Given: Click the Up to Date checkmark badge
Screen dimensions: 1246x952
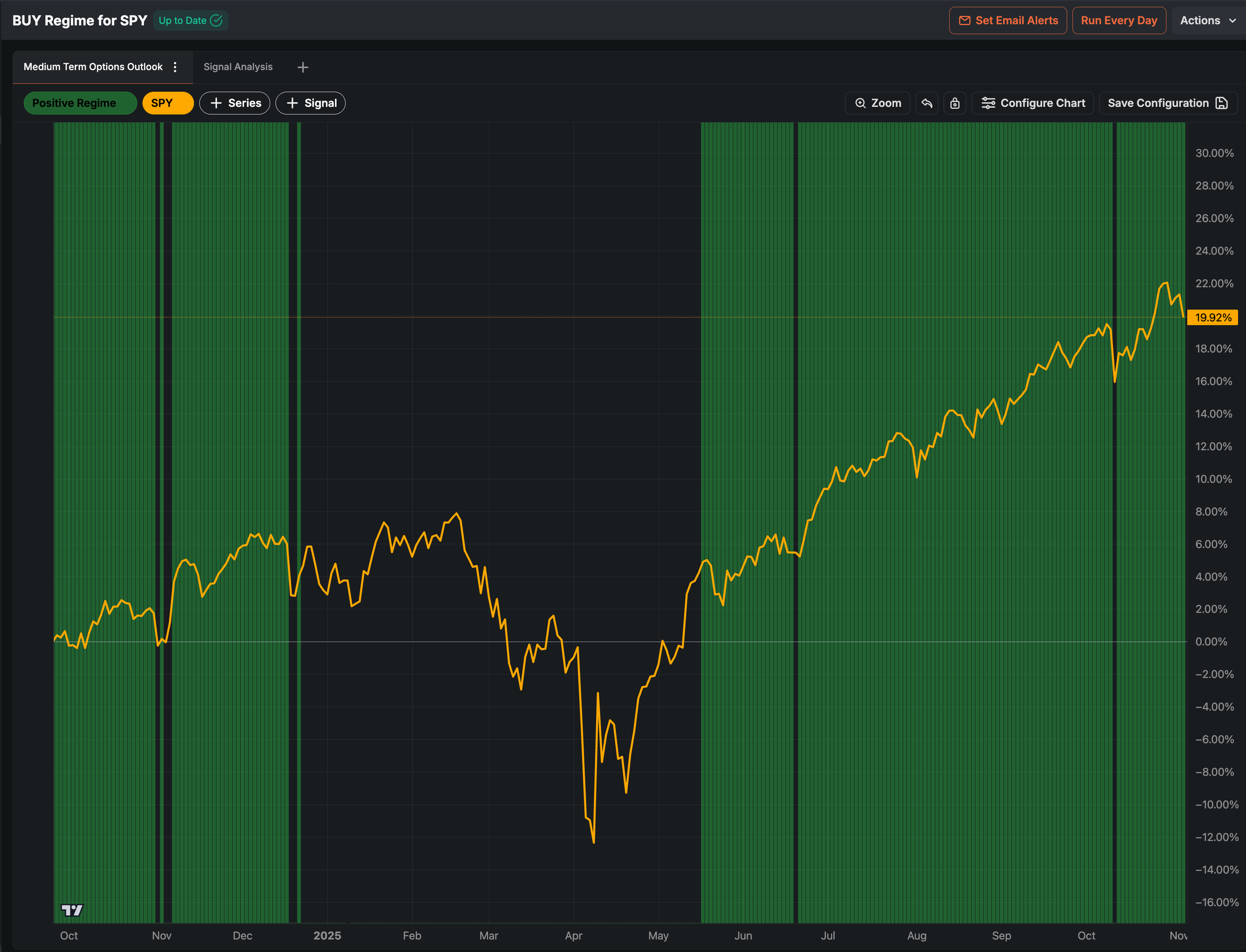Looking at the screenshot, I should [190, 20].
